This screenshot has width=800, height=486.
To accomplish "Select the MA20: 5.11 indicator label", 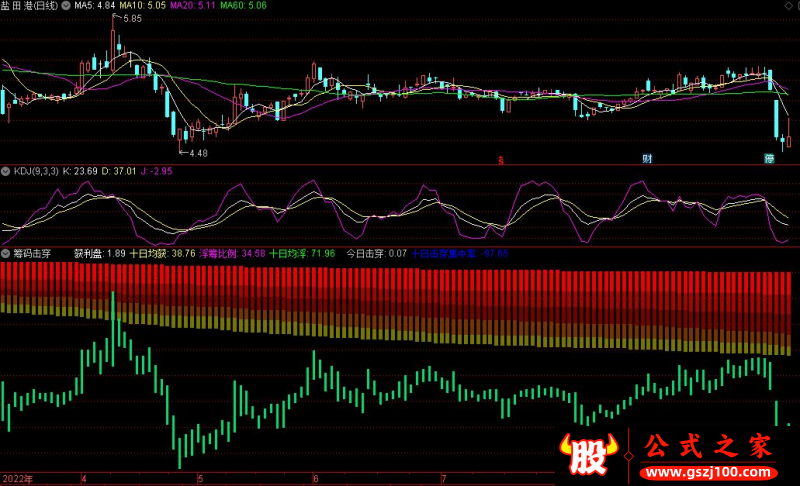I will pyautogui.click(x=194, y=6).
